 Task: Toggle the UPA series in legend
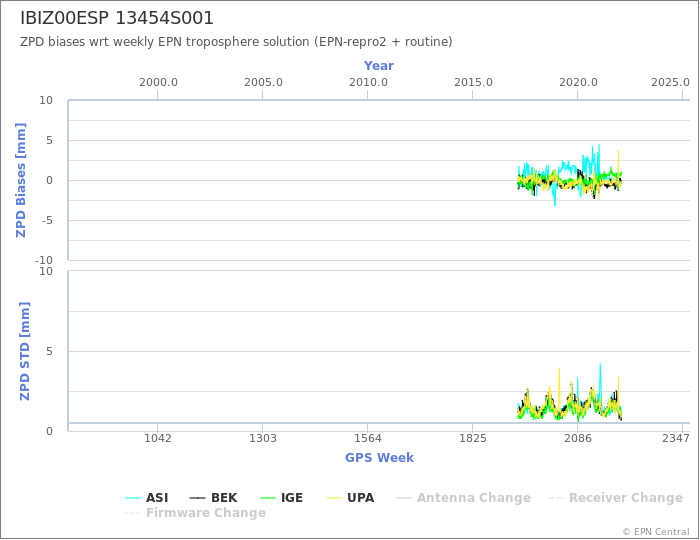point(350,498)
